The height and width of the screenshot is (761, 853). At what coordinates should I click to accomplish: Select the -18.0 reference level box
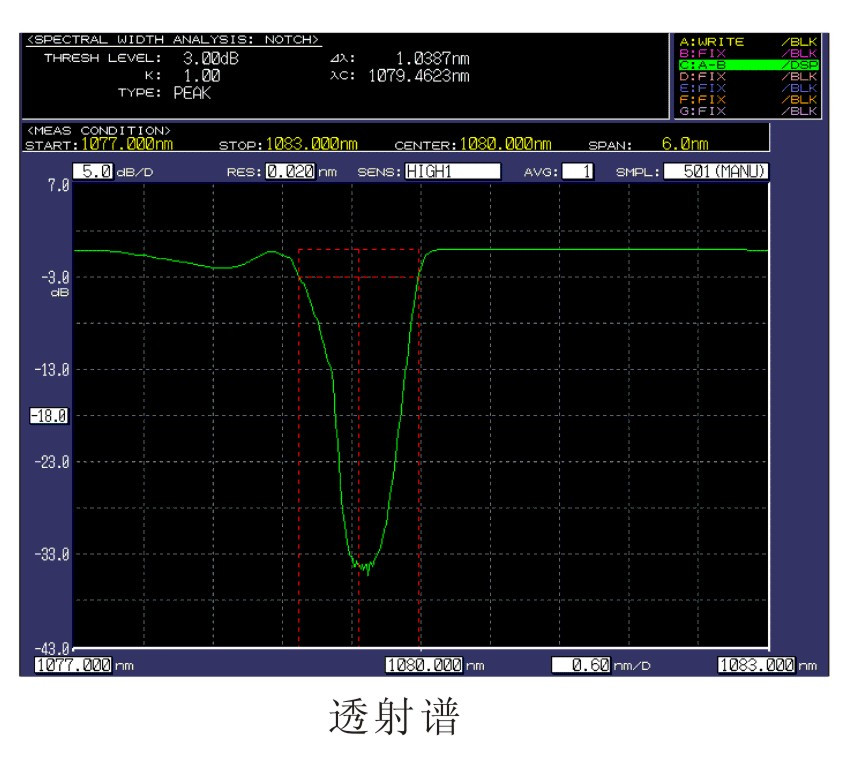point(50,416)
